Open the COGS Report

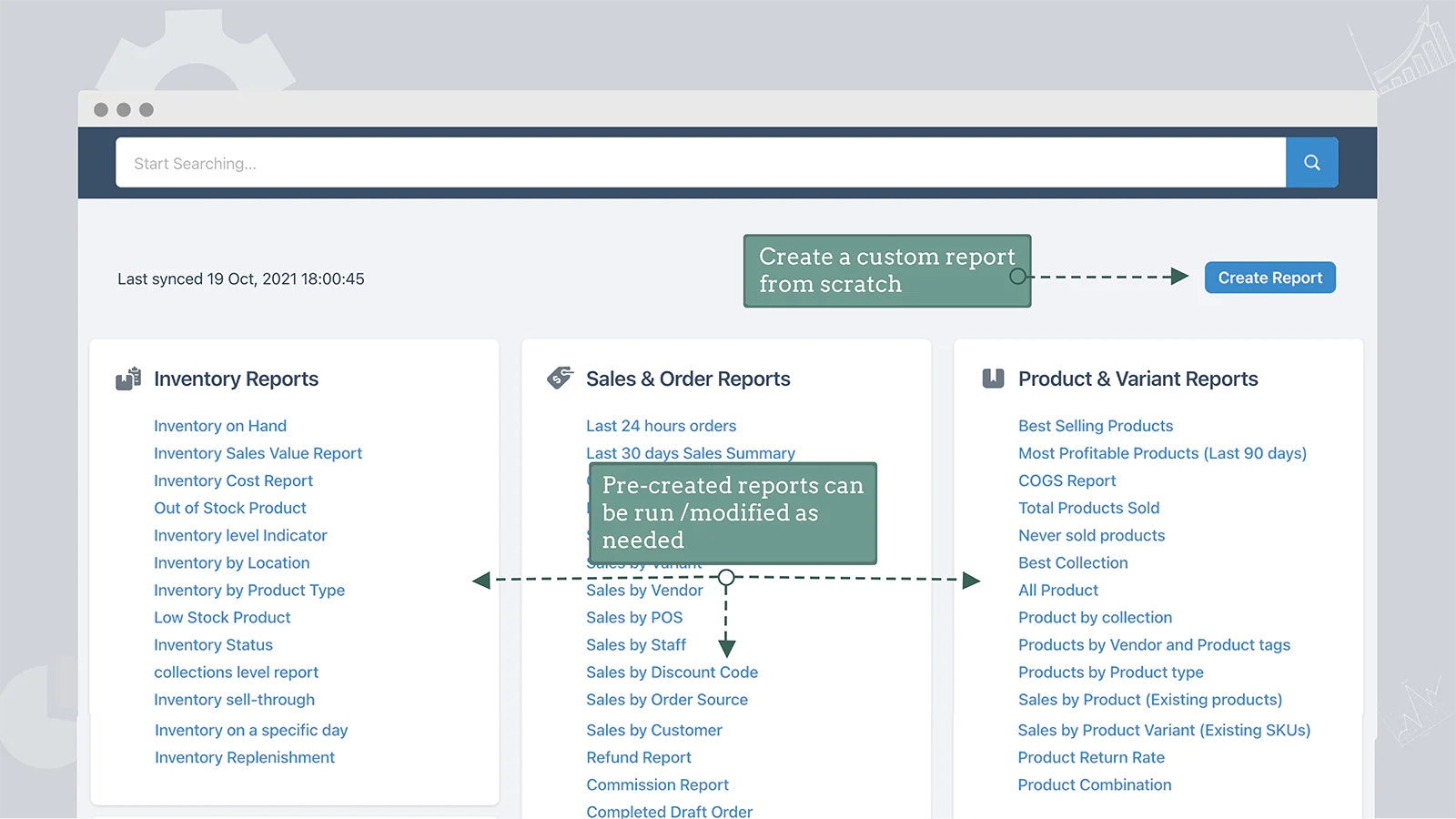pos(1067,480)
